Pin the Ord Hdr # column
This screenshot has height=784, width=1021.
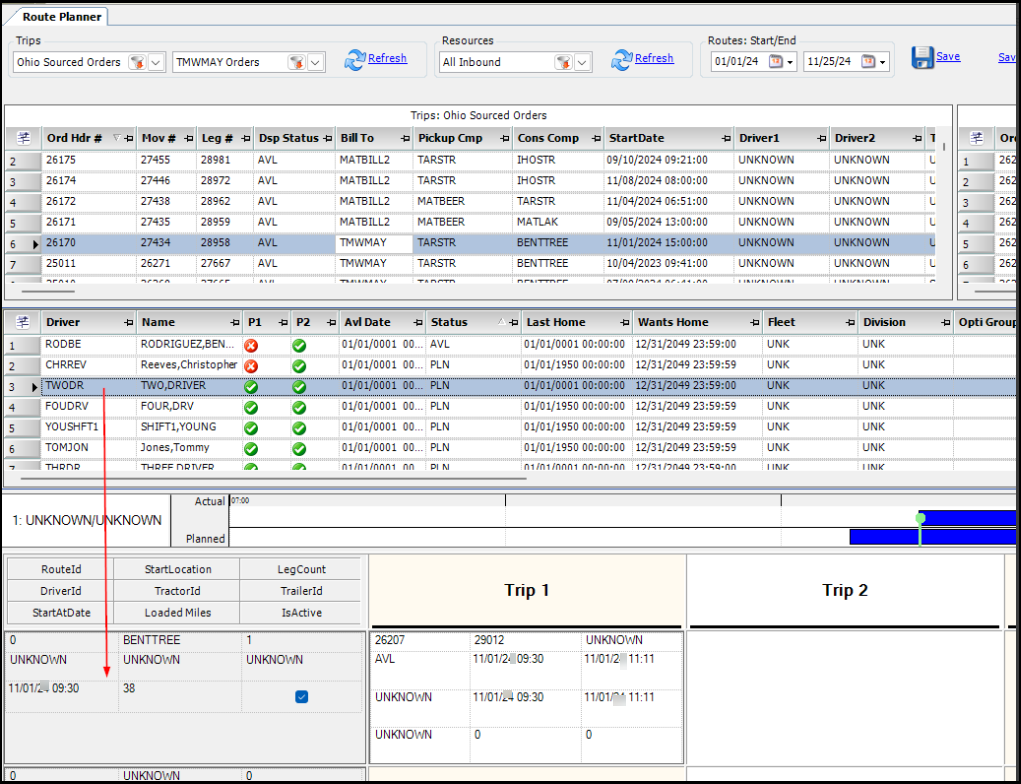[x=126, y=139]
